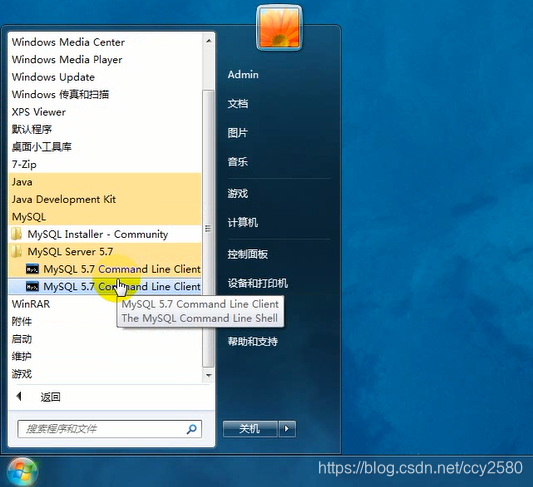The width and height of the screenshot is (533, 487).
Task: Click the program list scrollbar thumb
Action: point(208,229)
